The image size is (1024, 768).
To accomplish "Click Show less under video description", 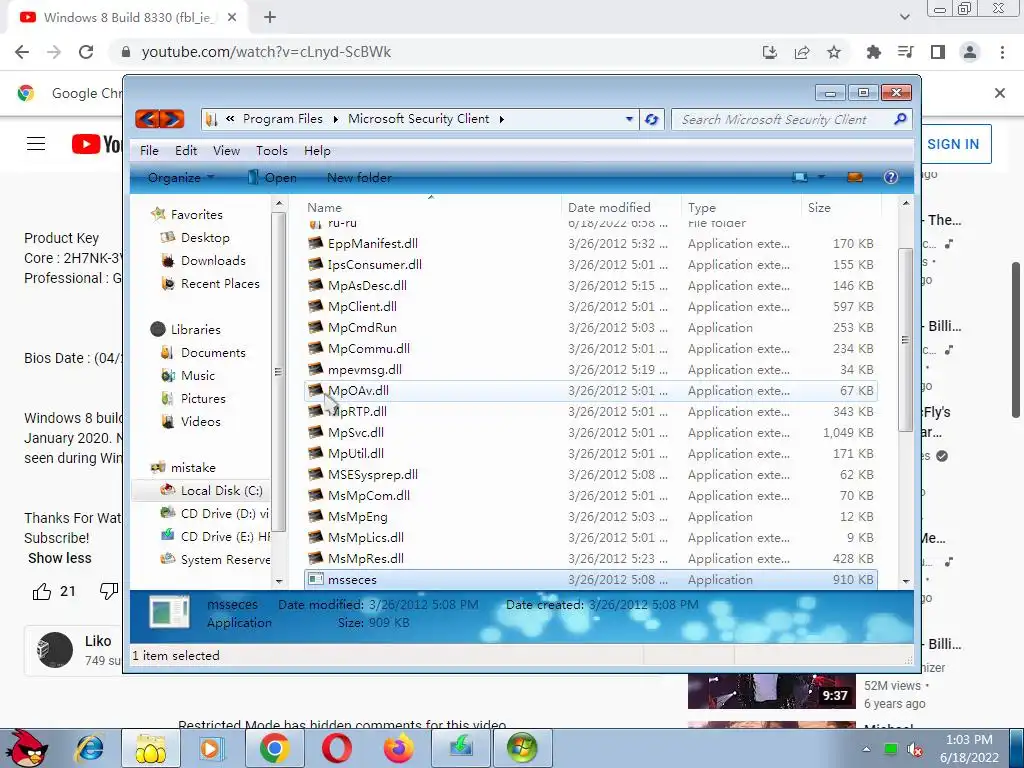I will point(59,558).
